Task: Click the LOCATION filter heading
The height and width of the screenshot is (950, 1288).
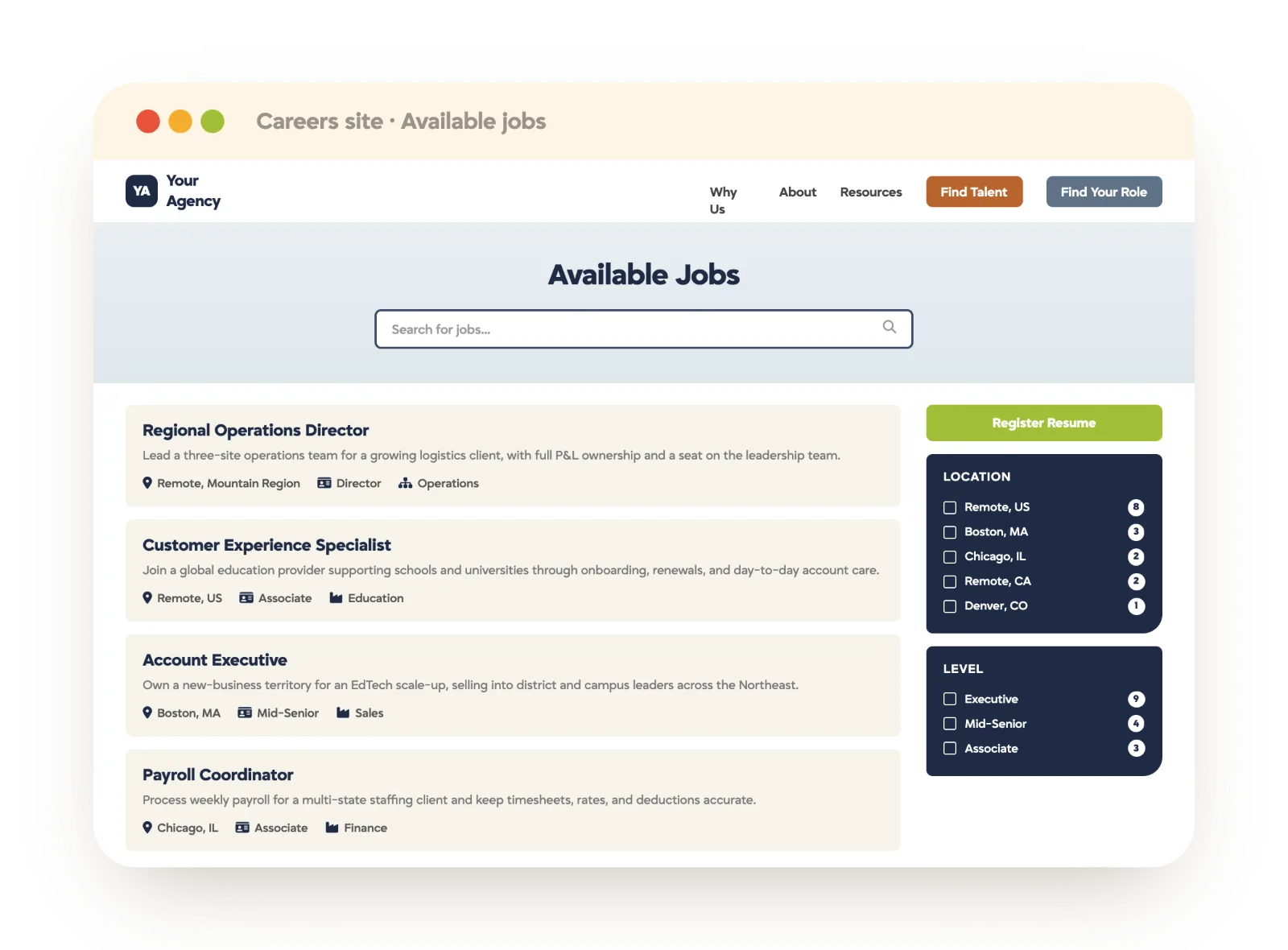Action: click(x=976, y=477)
